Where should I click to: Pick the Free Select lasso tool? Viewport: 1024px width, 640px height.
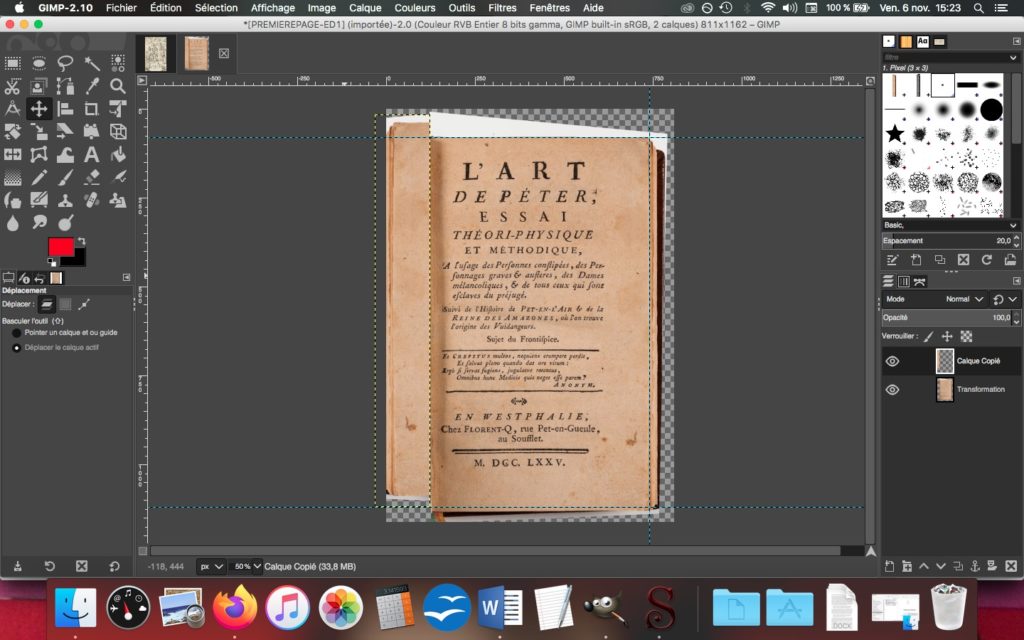[x=65, y=63]
